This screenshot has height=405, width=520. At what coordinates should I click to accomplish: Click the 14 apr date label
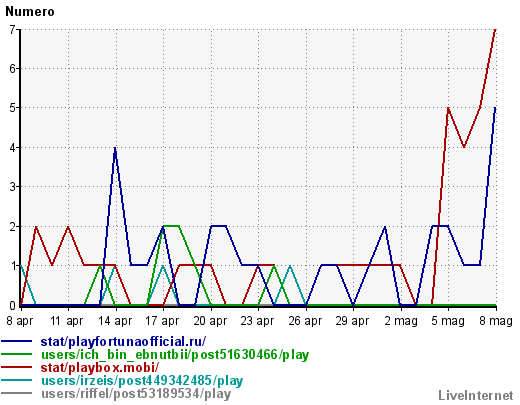click(x=115, y=321)
